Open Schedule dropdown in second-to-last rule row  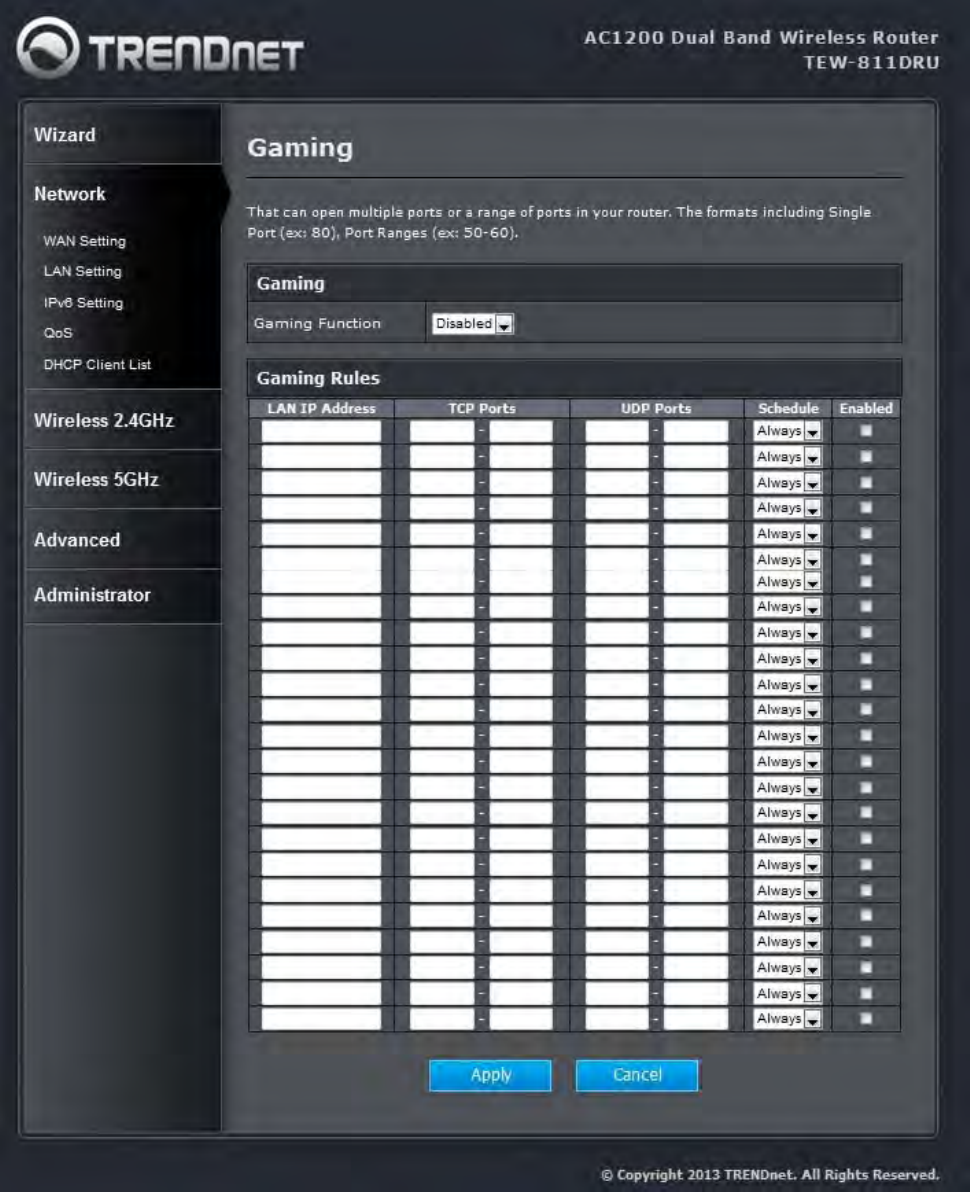point(788,994)
